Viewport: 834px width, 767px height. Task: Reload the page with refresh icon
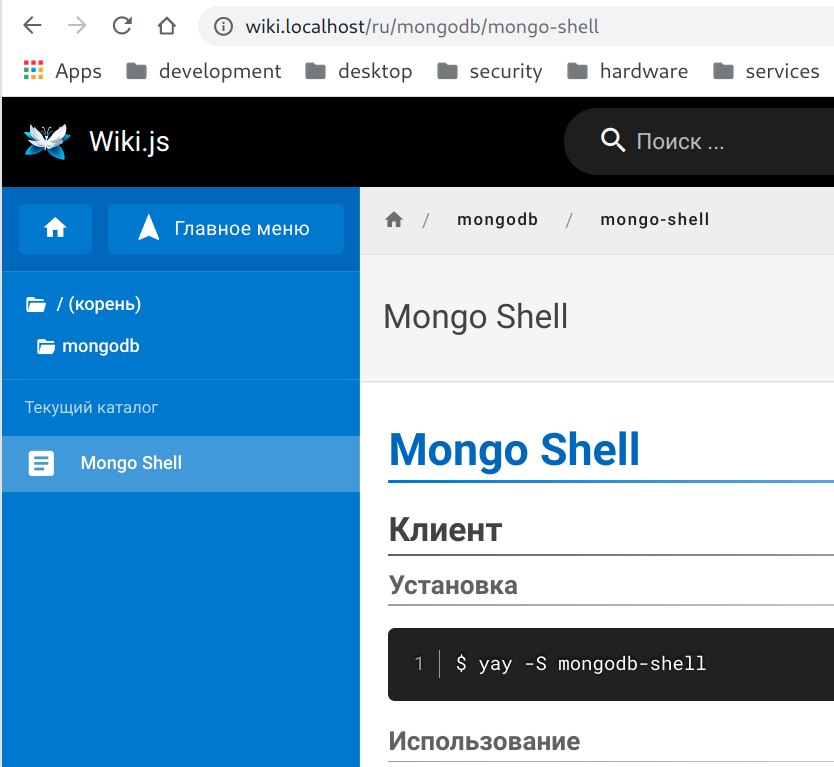click(x=122, y=26)
